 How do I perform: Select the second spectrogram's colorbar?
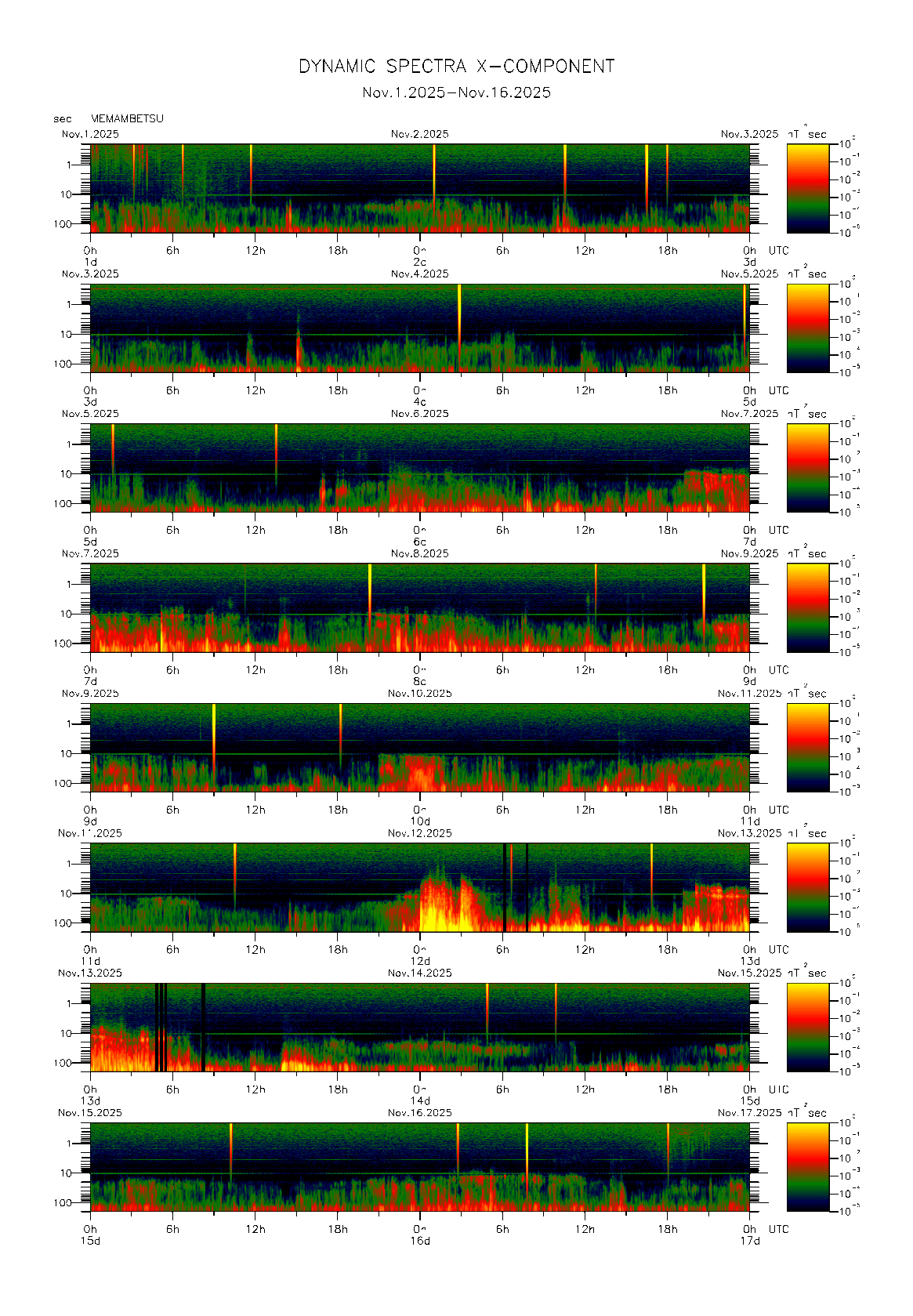point(807,328)
